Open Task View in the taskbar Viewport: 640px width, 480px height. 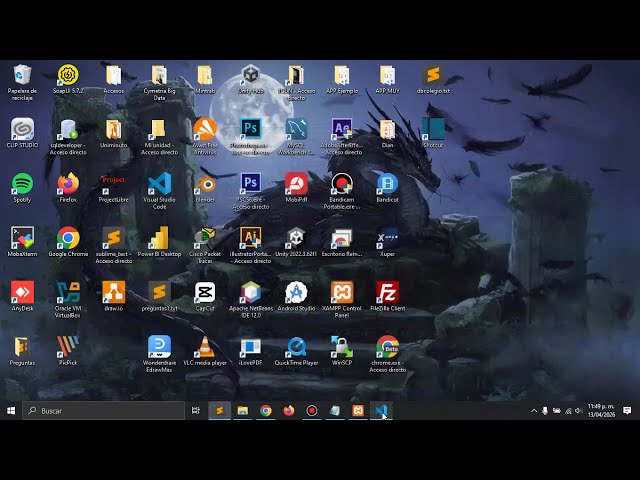pos(196,411)
